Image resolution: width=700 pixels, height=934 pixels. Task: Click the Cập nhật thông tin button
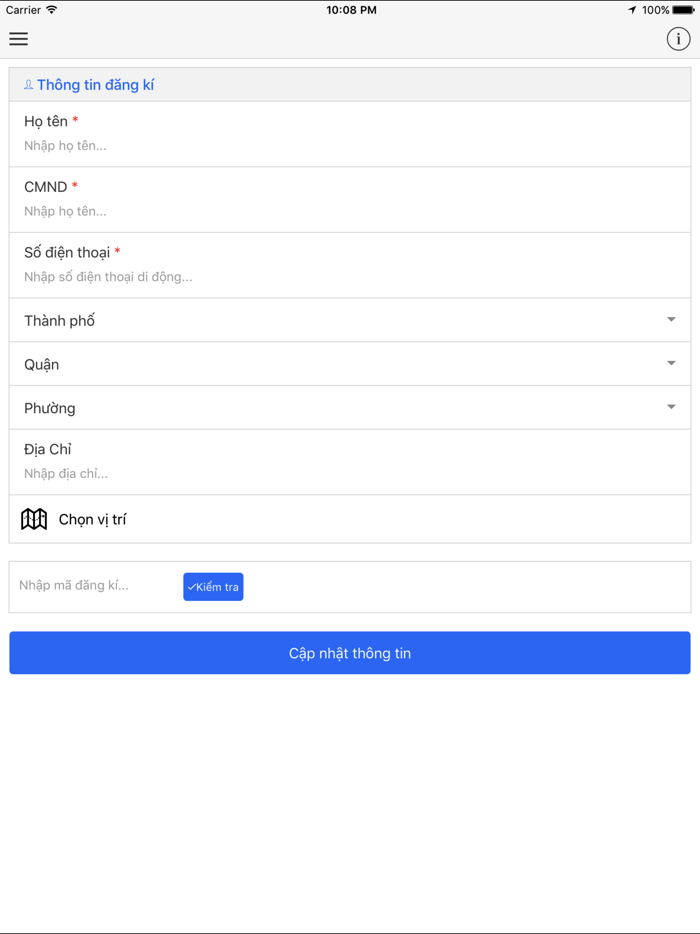[x=350, y=653]
